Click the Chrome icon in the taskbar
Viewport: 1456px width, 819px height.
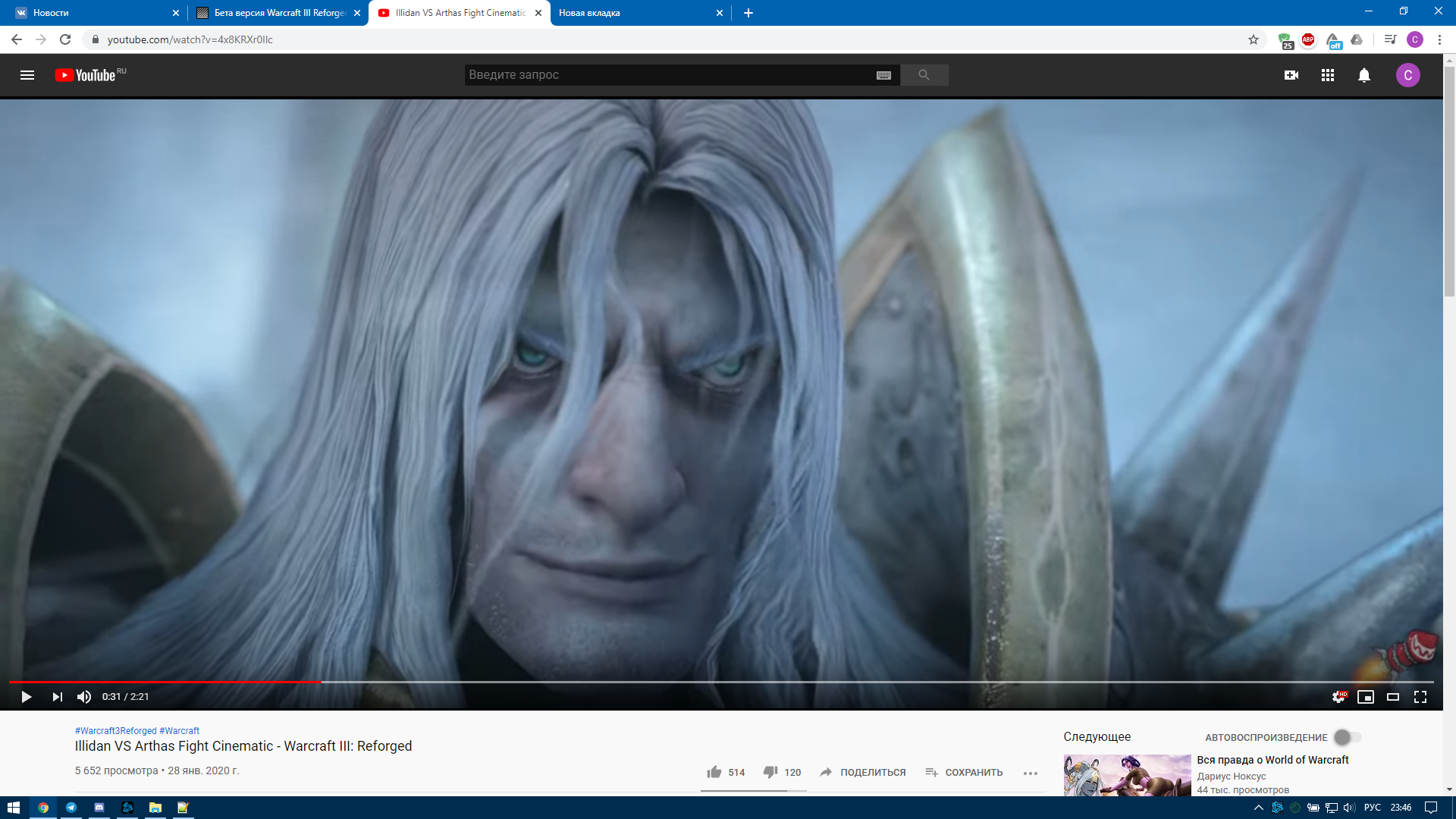[x=43, y=808]
